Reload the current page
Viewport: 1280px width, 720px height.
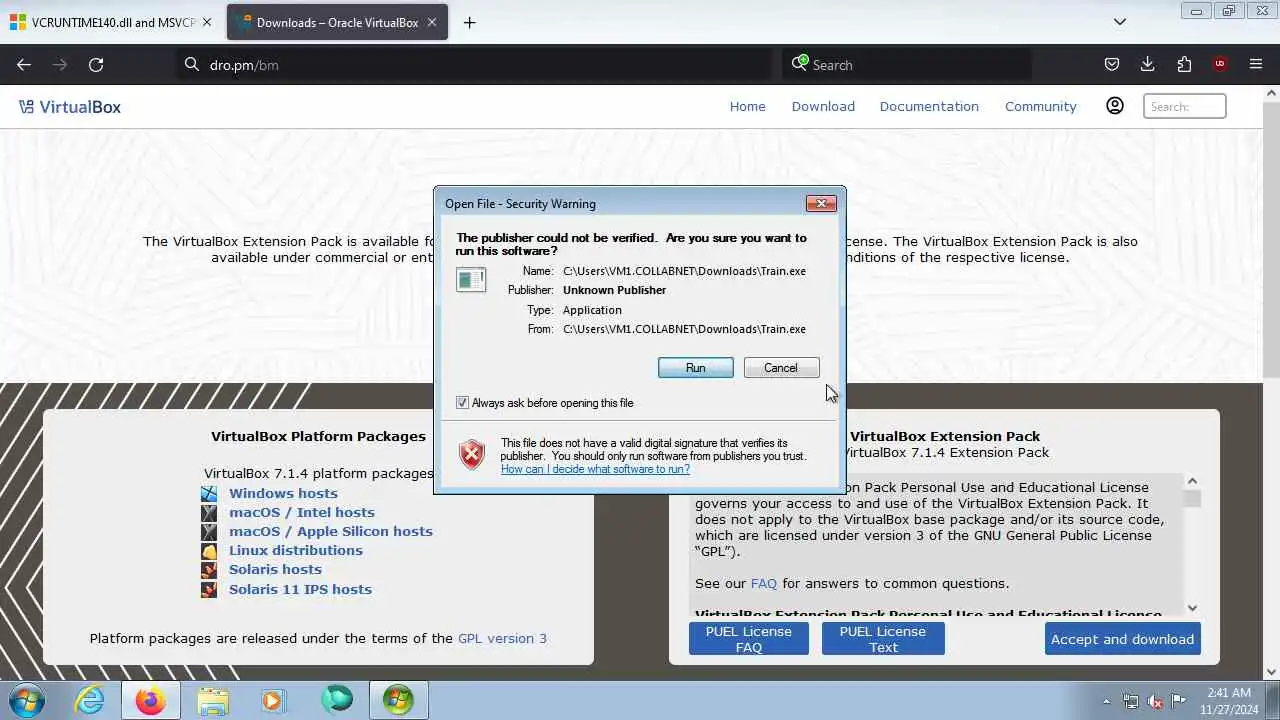96,64
